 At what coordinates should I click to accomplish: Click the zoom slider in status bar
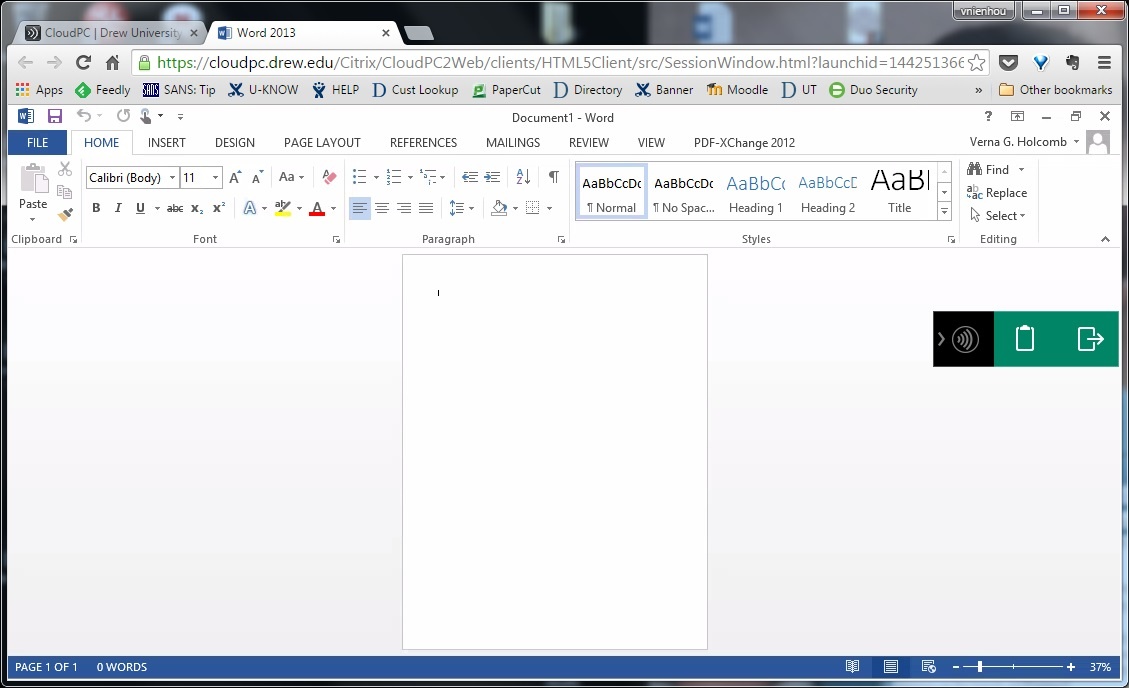pos(980,667)
